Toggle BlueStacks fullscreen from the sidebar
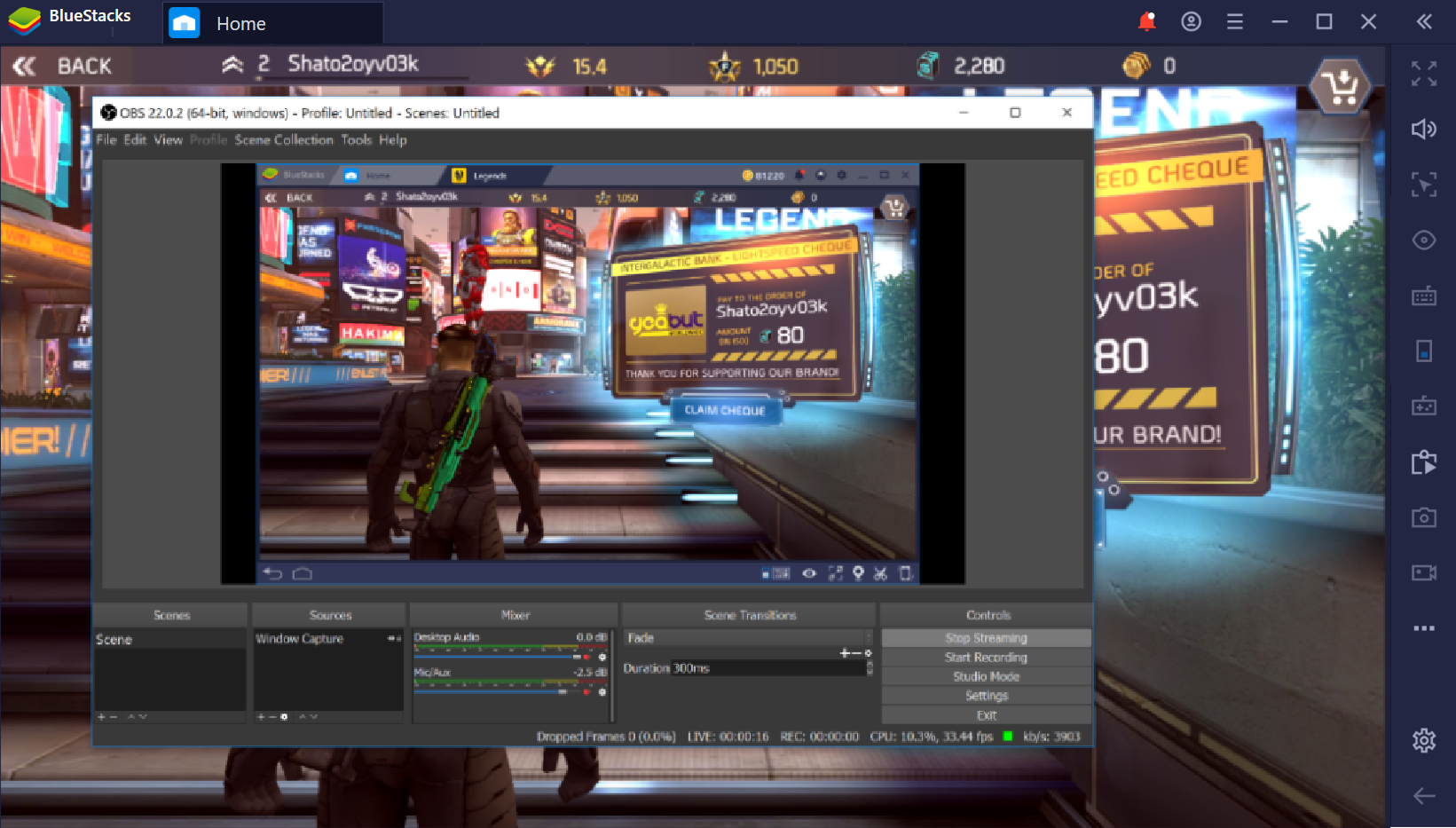Screen dimensions: 1456x828 [1423, 74]
